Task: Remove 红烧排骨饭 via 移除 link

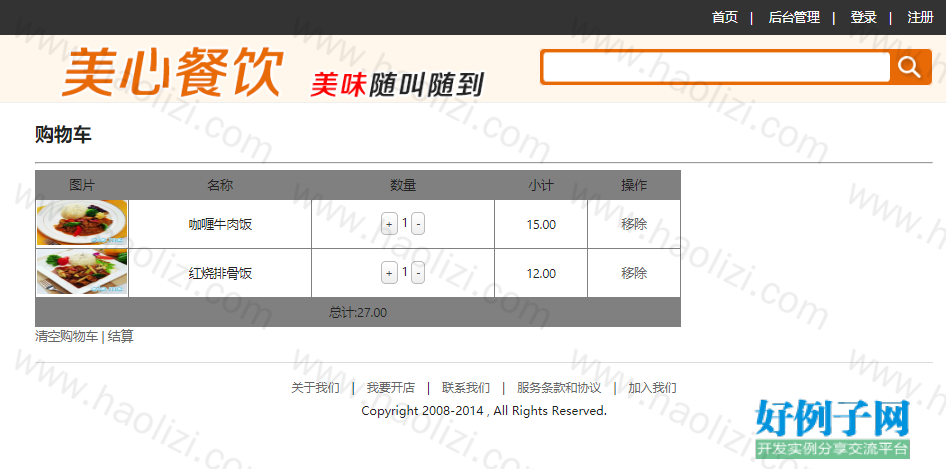Action: [634, 273]
